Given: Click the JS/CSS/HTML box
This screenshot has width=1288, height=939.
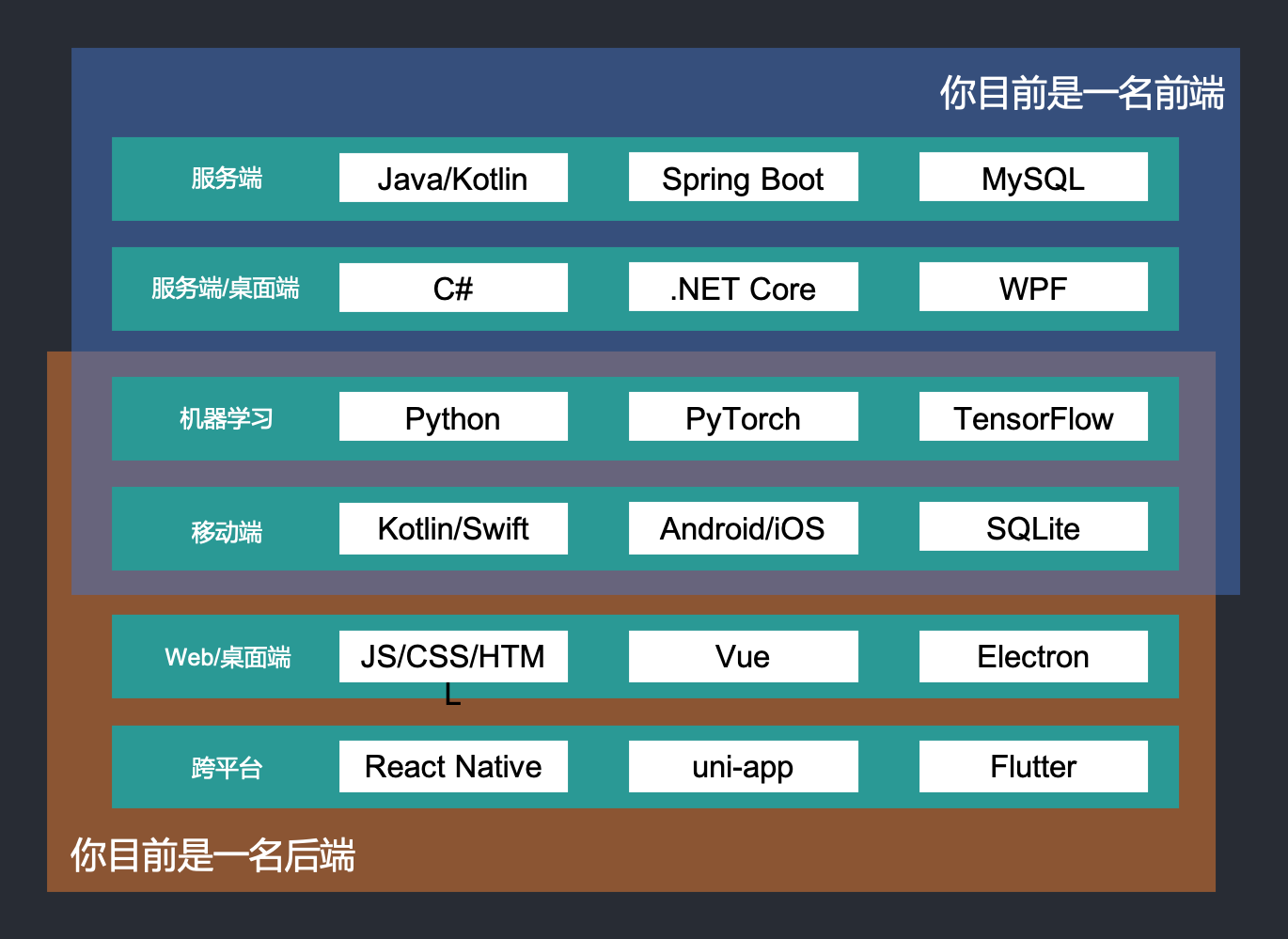Looking at the screenshot, I should [x=453, y=656].
